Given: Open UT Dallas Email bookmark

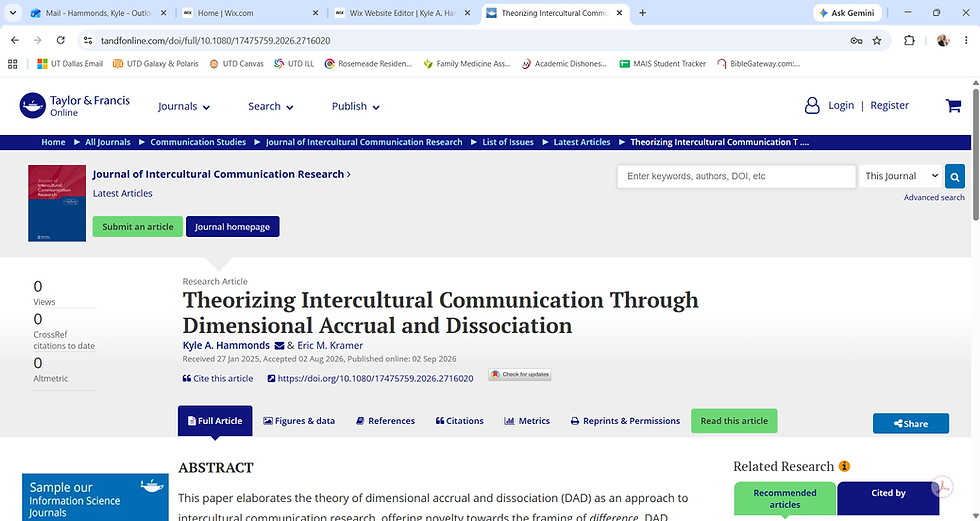Looking at the screenshot, I should coord(70,64).
